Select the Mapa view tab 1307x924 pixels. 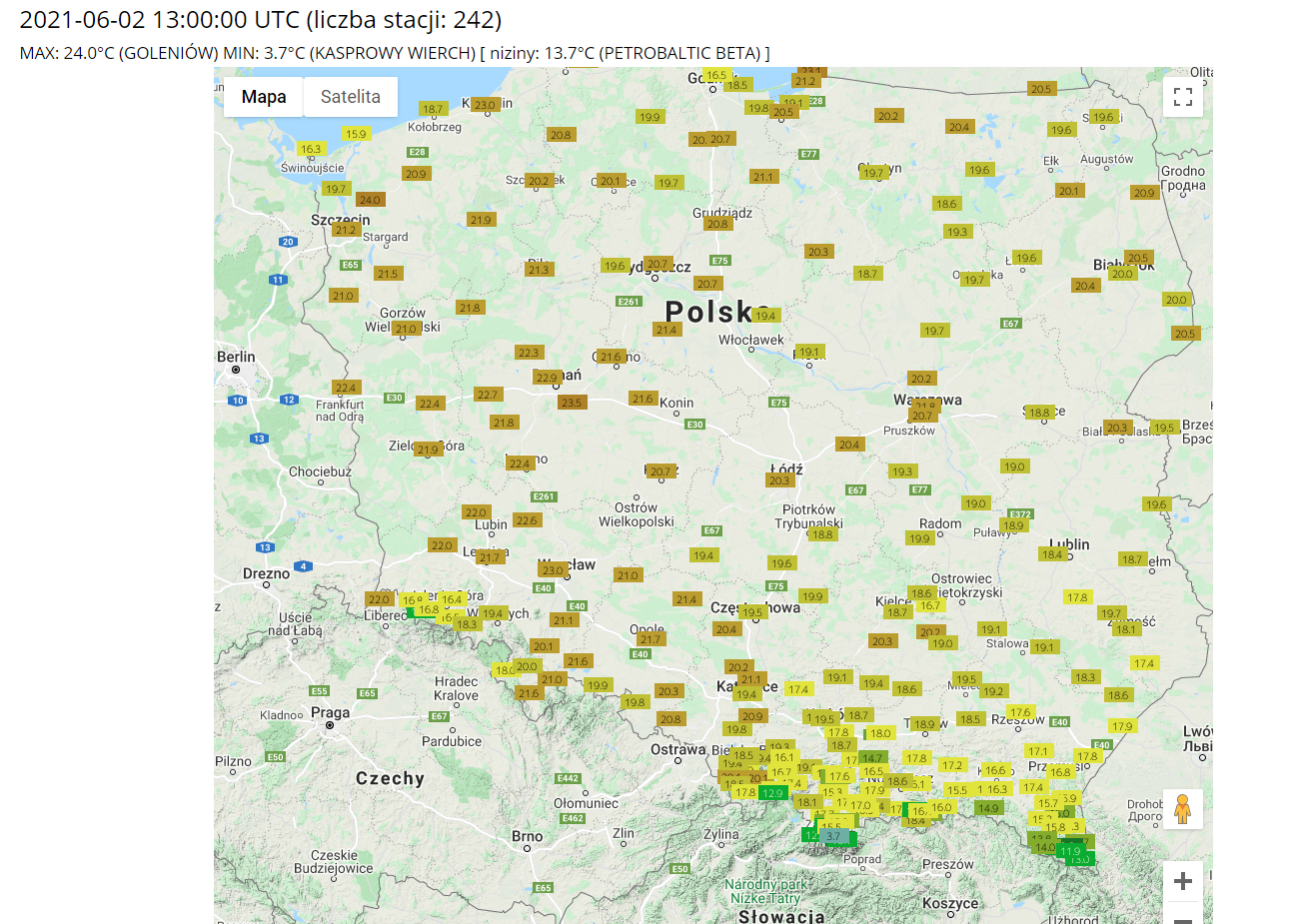(x=264, y=97)
